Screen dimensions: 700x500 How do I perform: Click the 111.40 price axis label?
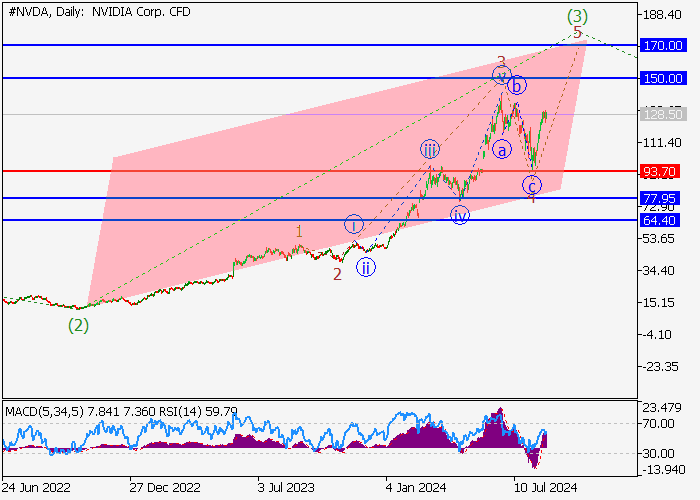[662, 143]
